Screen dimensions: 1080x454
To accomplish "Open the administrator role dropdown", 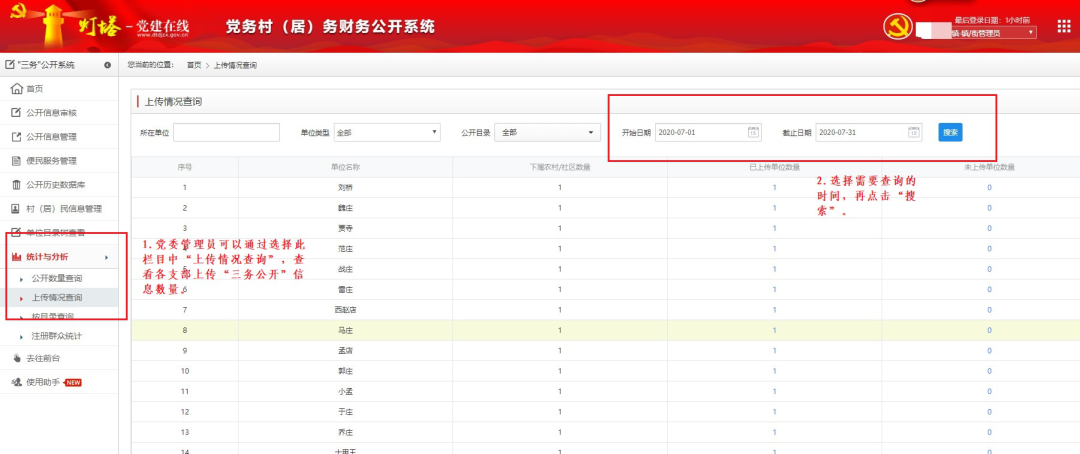I will point(990,33).
